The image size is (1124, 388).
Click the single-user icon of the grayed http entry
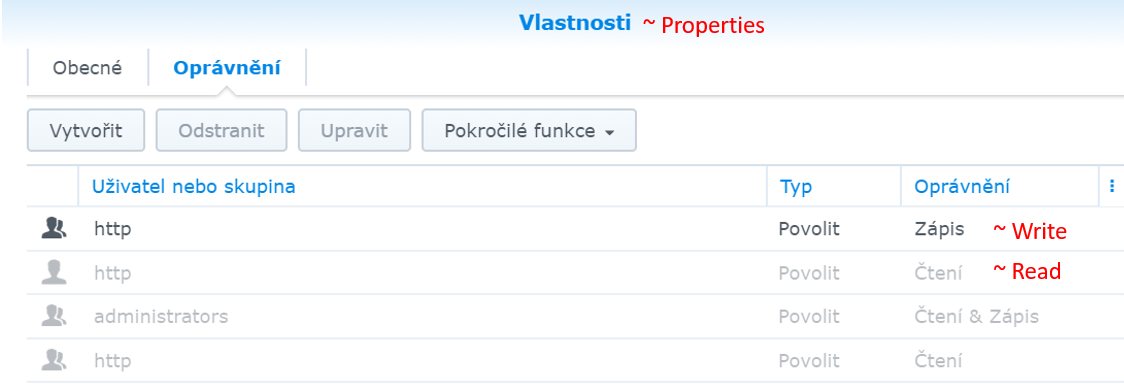(54, 273)
